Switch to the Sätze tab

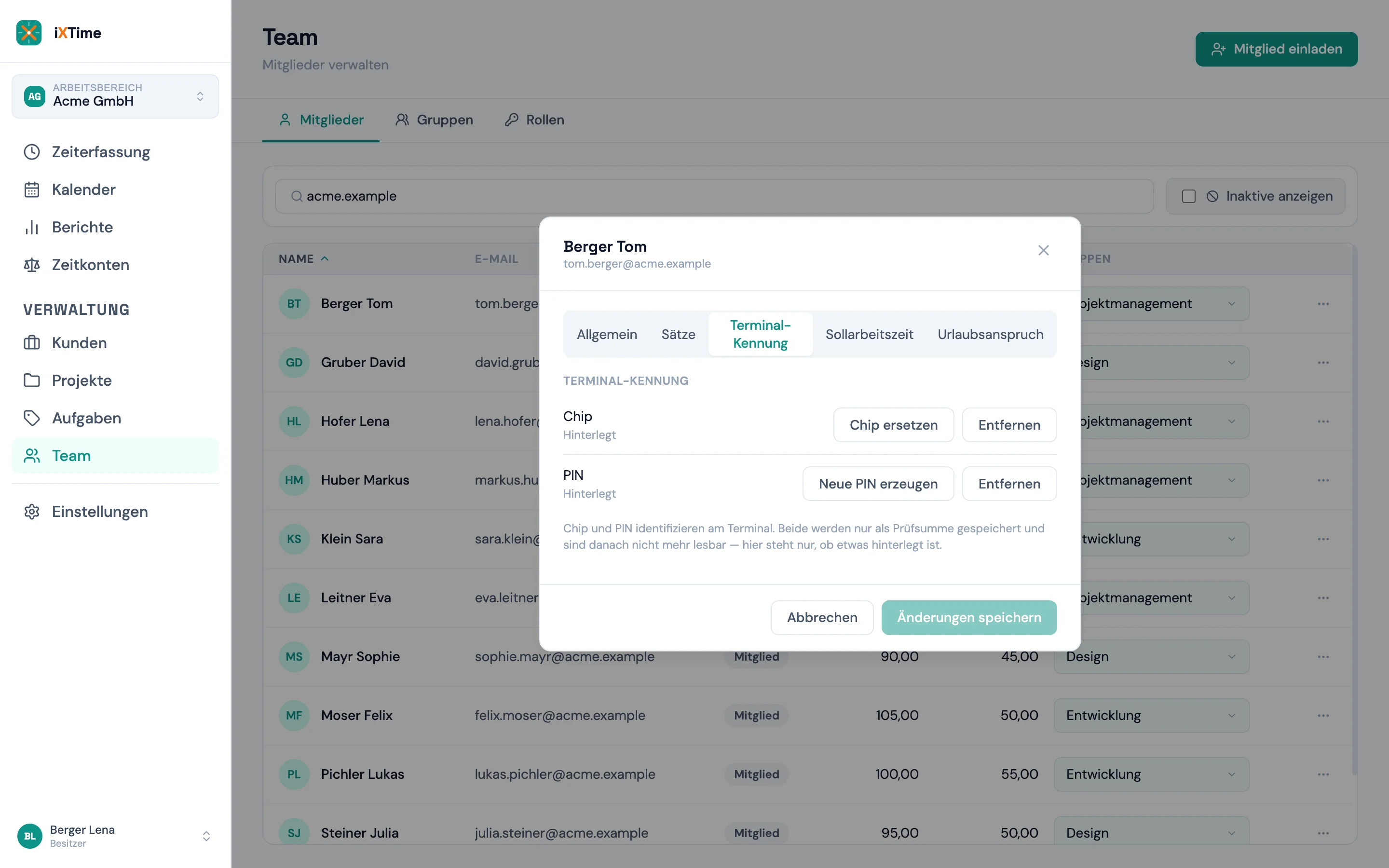click(x=678, y=334)
